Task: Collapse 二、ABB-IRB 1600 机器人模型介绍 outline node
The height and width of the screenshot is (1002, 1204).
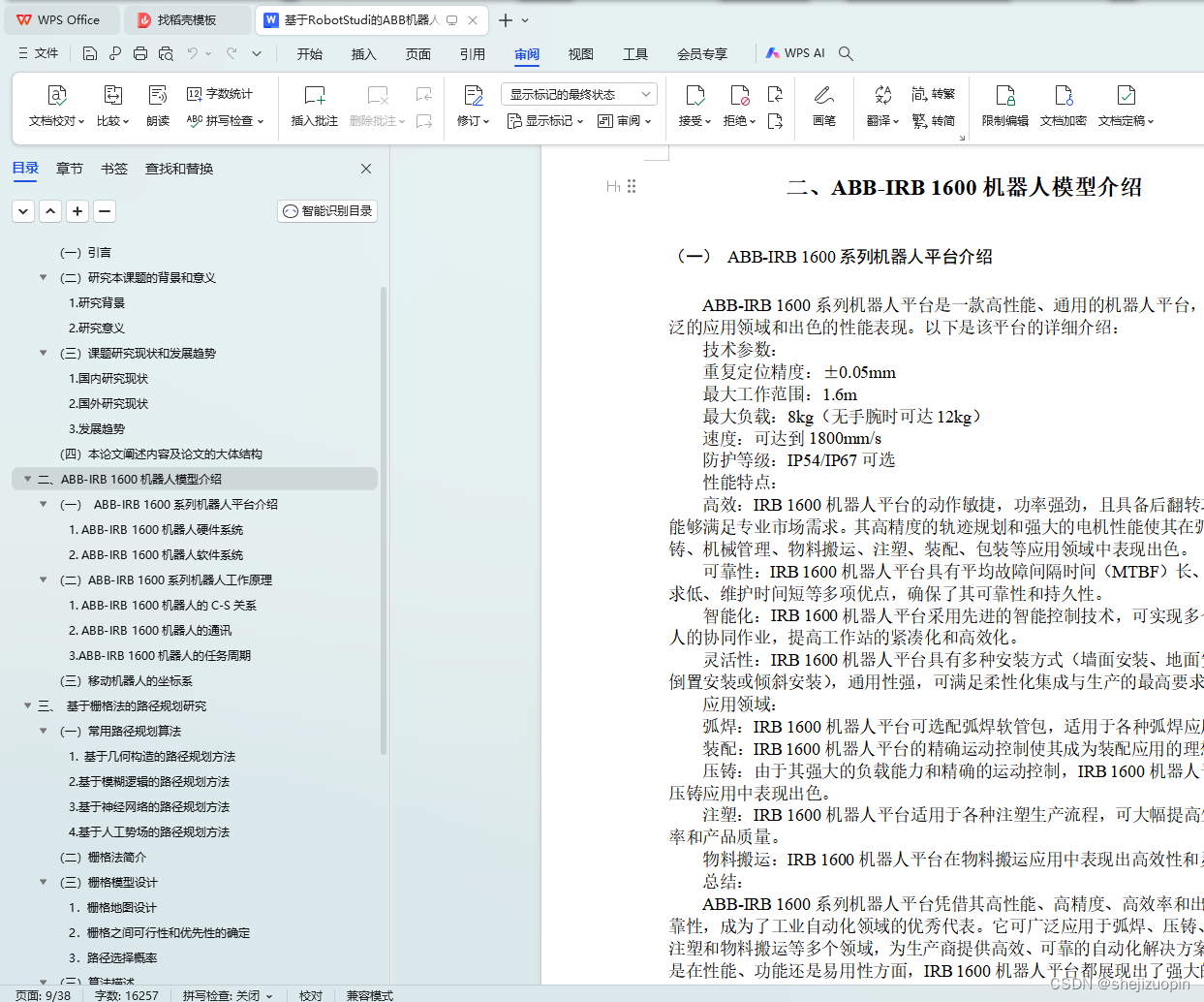Action: [x=27, y=479]
